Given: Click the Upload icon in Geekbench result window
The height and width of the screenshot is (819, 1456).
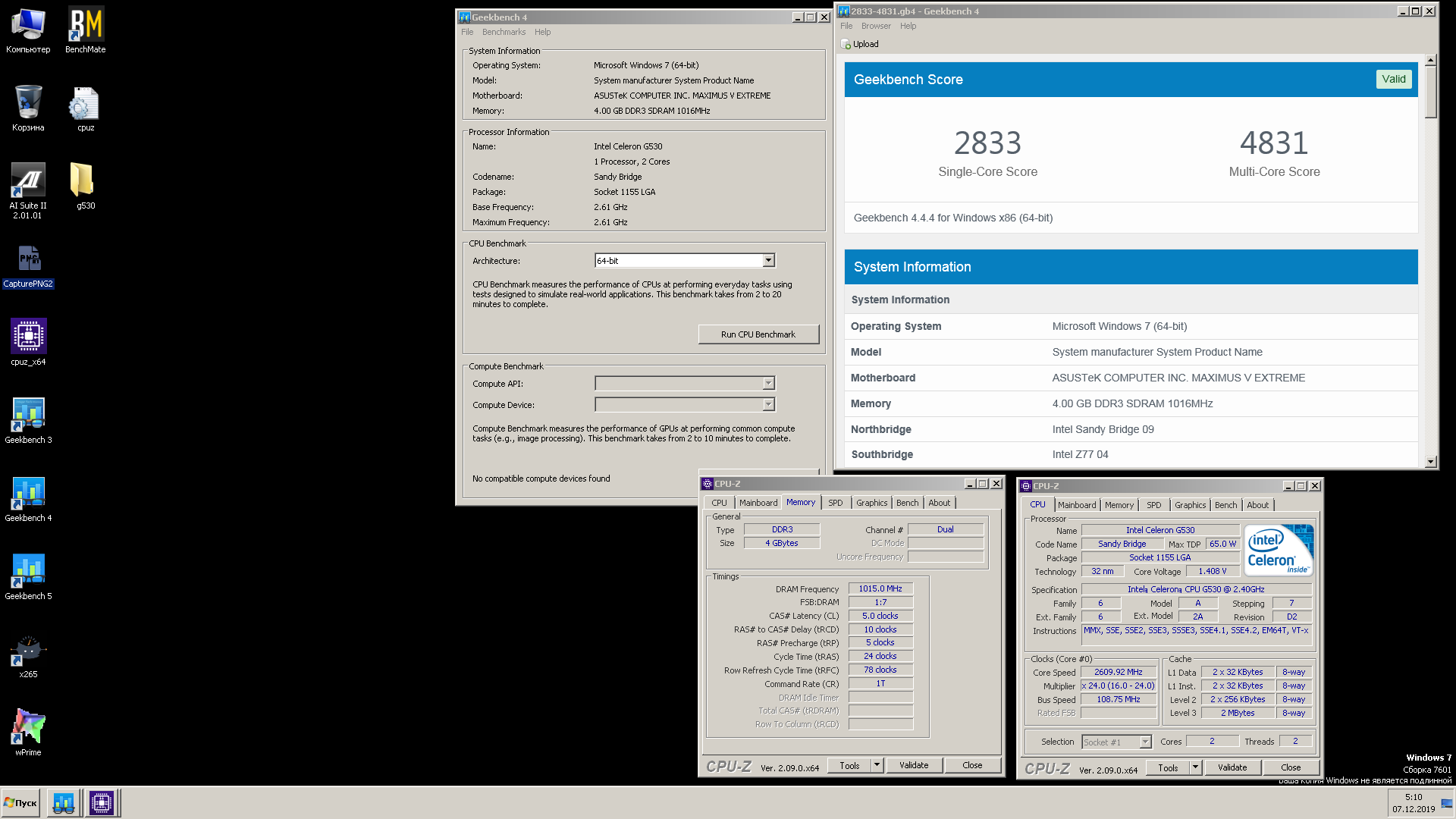Looking at the screenshot, I should coord(846,44).
